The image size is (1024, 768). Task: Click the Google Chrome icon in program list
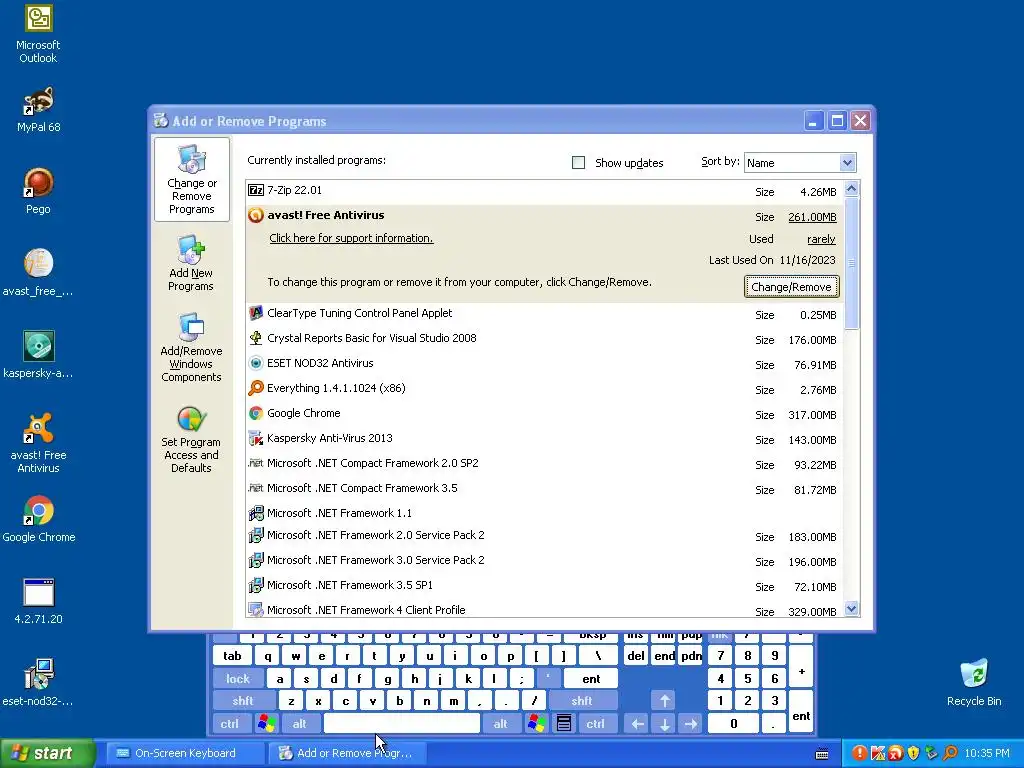pos(256,413)
